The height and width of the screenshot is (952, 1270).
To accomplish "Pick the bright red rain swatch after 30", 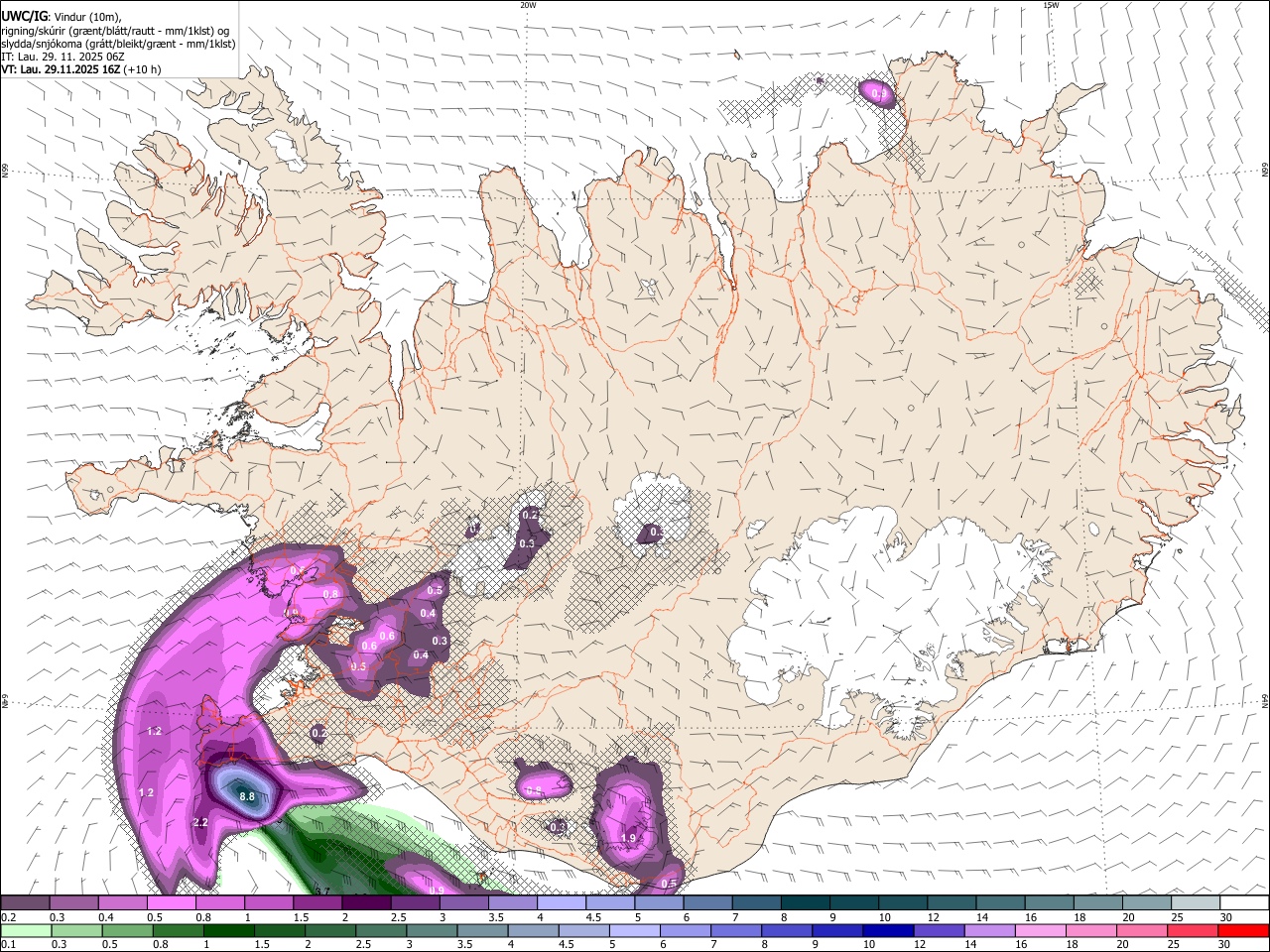I will [x=1243, y=931].
